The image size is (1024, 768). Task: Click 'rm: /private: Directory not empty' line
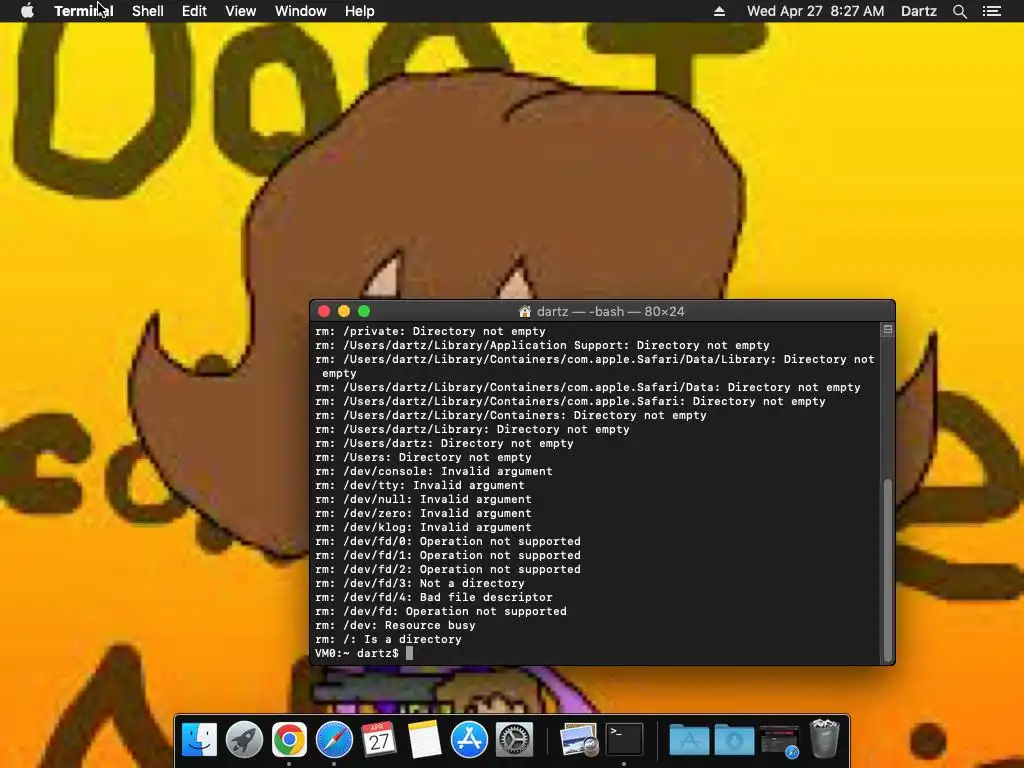coord(430,331)
